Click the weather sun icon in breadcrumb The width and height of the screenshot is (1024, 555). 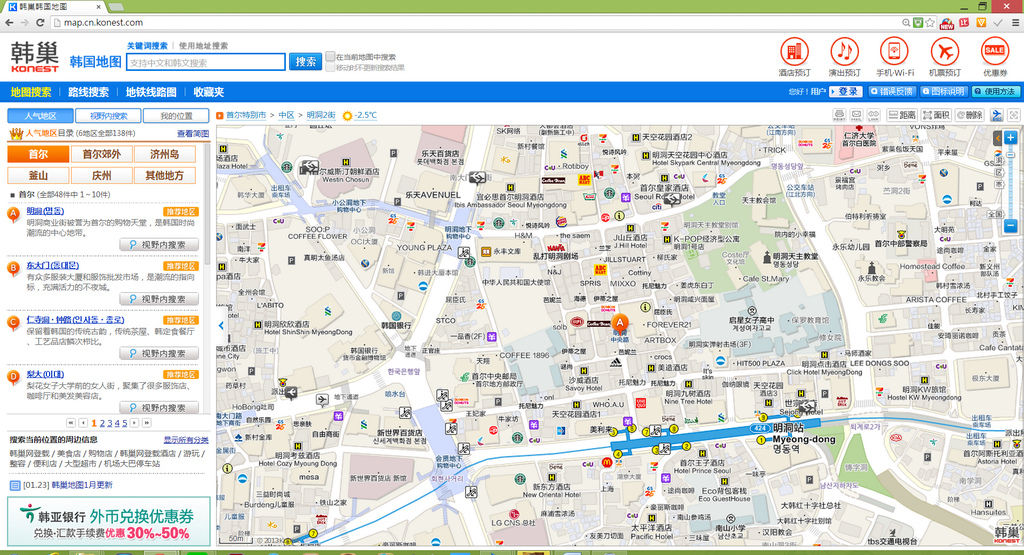(347, 116)
